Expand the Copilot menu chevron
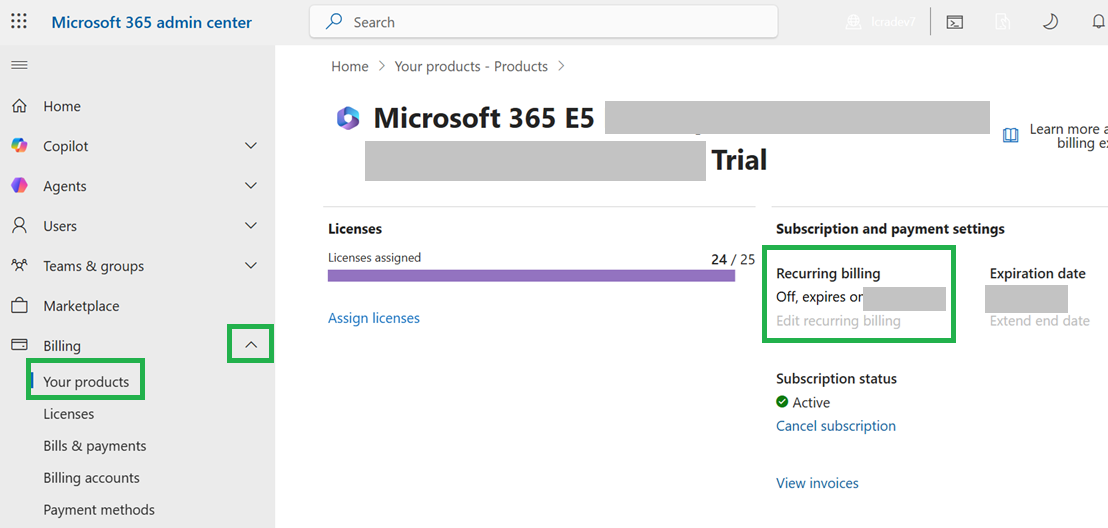This screenshot has width=1108, height=528. pyautogui.click(x=250, y=146)
